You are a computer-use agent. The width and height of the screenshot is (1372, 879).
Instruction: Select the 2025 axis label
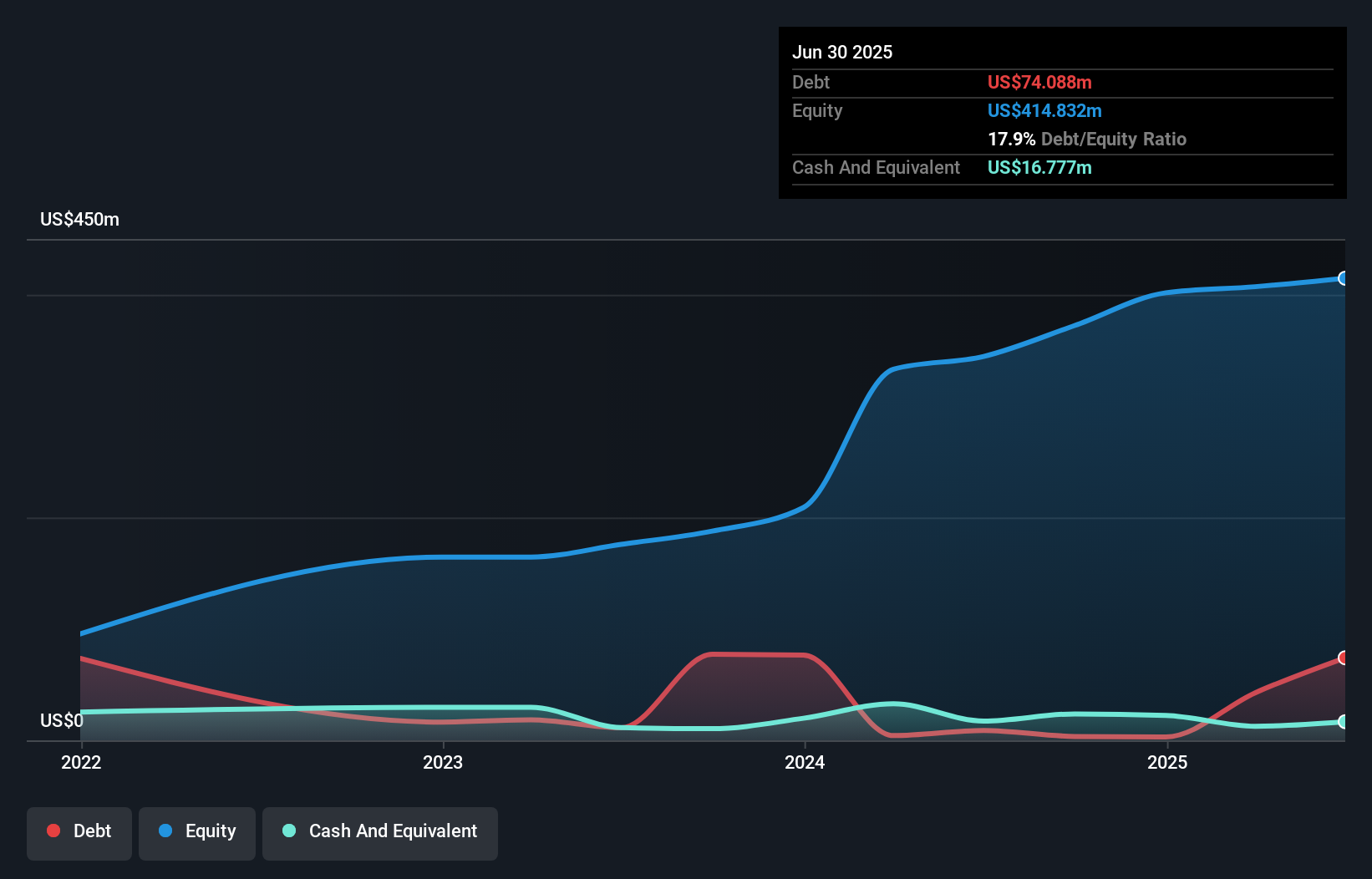click(1168, 761)
